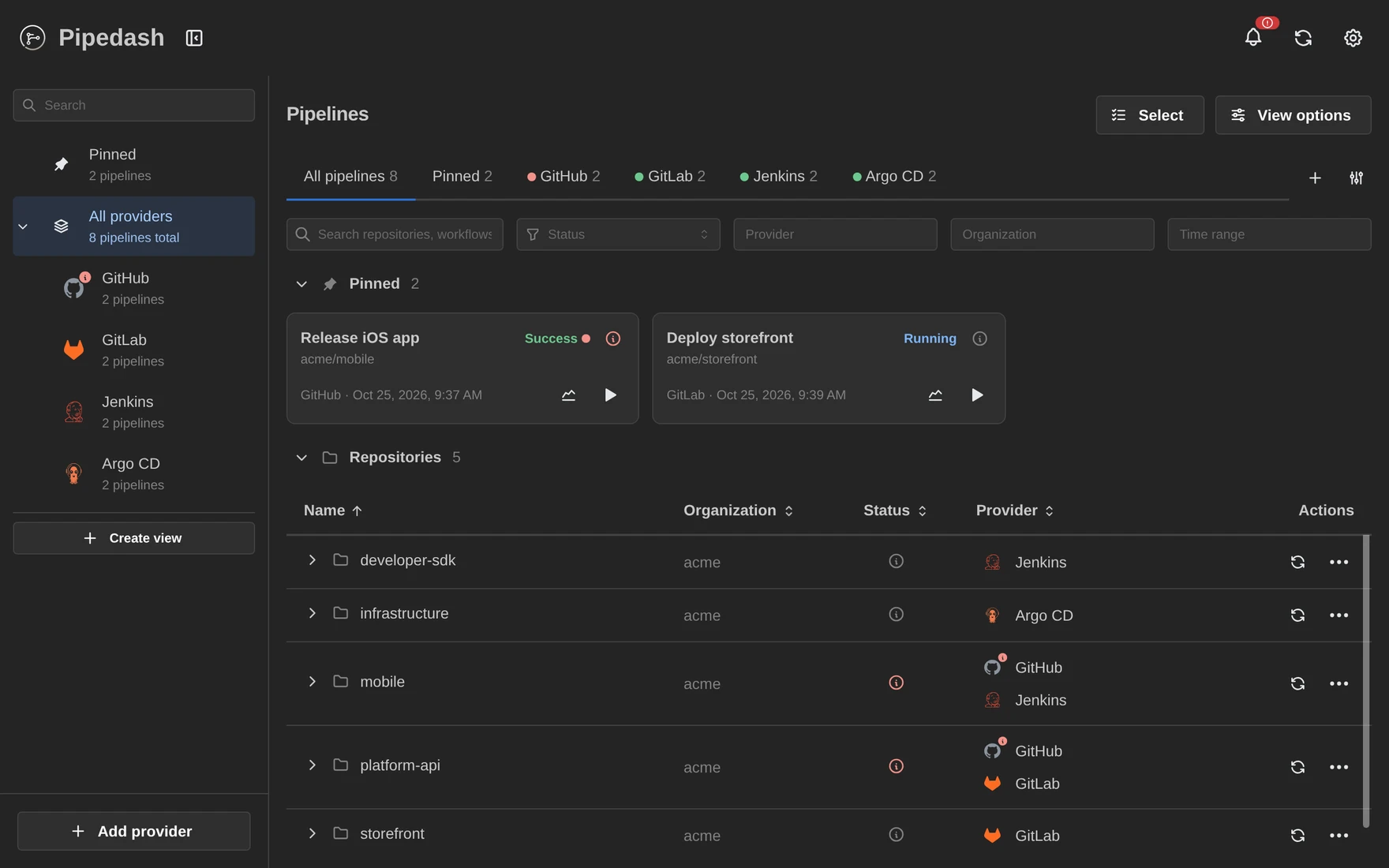Open more actions for platform-api

(1338, 767)
